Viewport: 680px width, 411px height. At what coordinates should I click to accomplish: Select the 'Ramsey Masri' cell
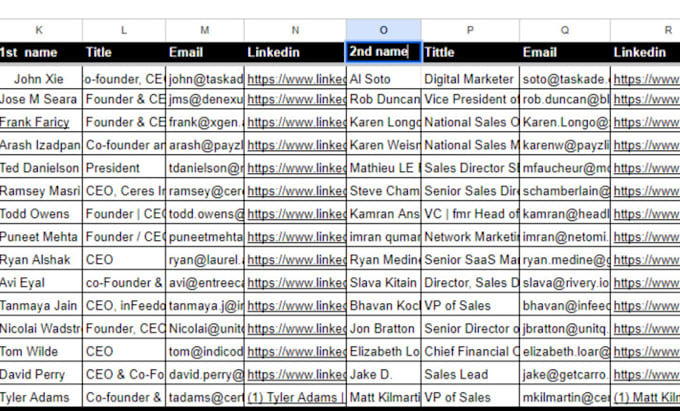[40, 191]
